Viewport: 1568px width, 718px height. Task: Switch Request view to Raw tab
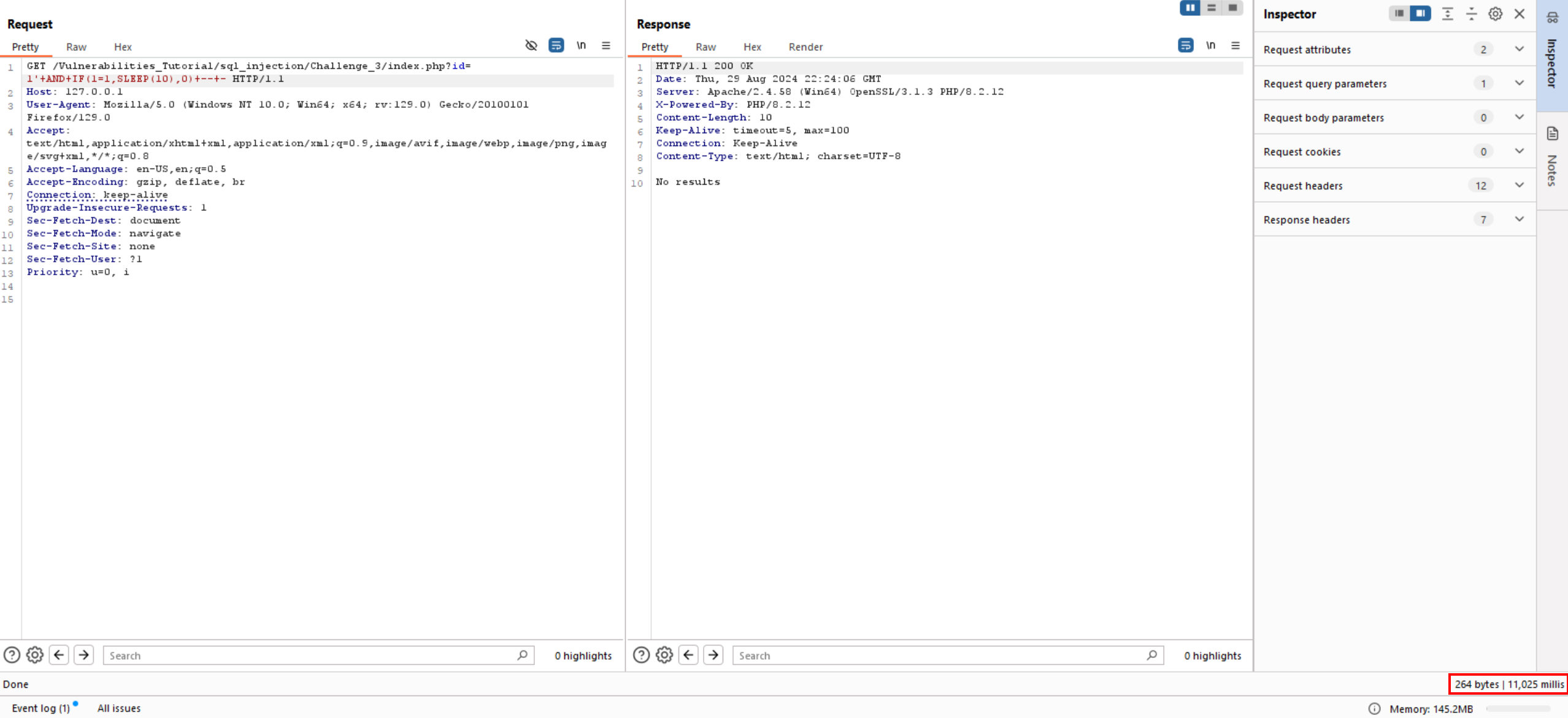pos(76,47)
